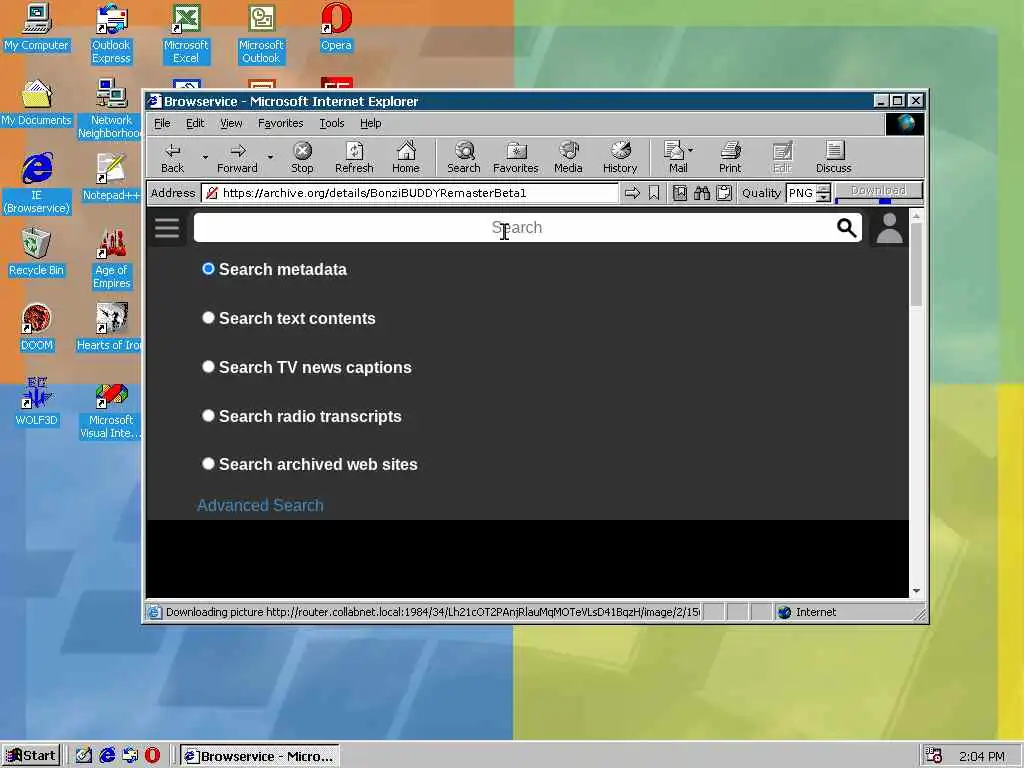Select the IE (Browservice) desktop icon
This screenshot has height=768, width=1024.
37,184
